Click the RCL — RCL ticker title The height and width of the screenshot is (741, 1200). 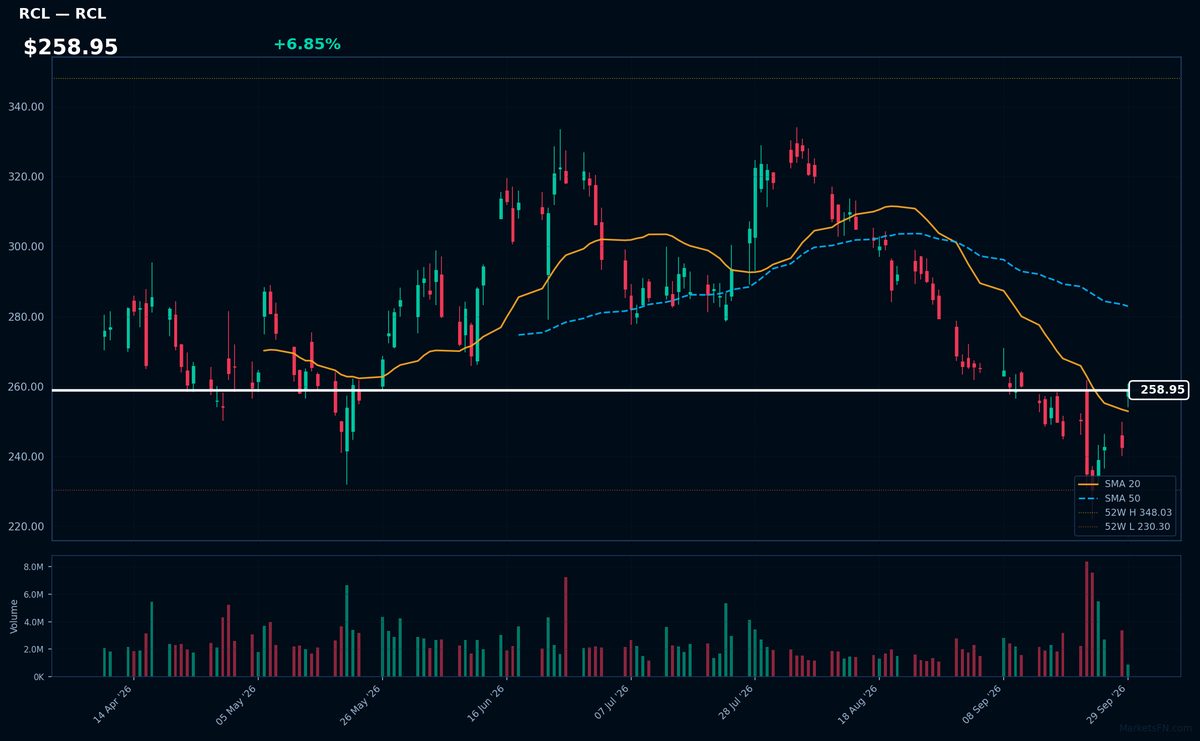(62, 14)
